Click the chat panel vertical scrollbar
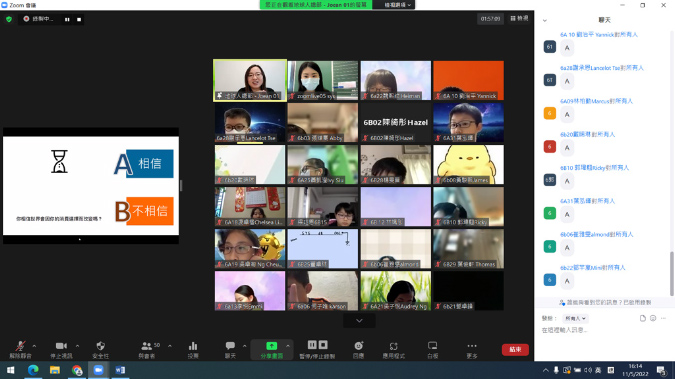The image size is (675, 379). pos(672,274)
